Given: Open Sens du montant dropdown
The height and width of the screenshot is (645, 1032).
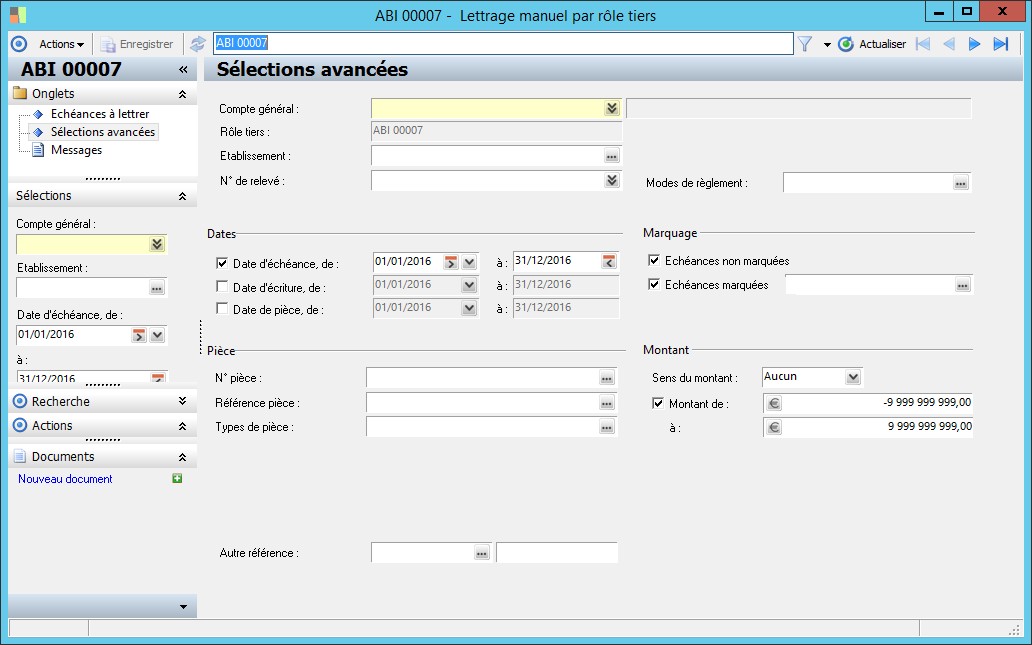Looking at the screenshot, I should click(x=853, y=377).
